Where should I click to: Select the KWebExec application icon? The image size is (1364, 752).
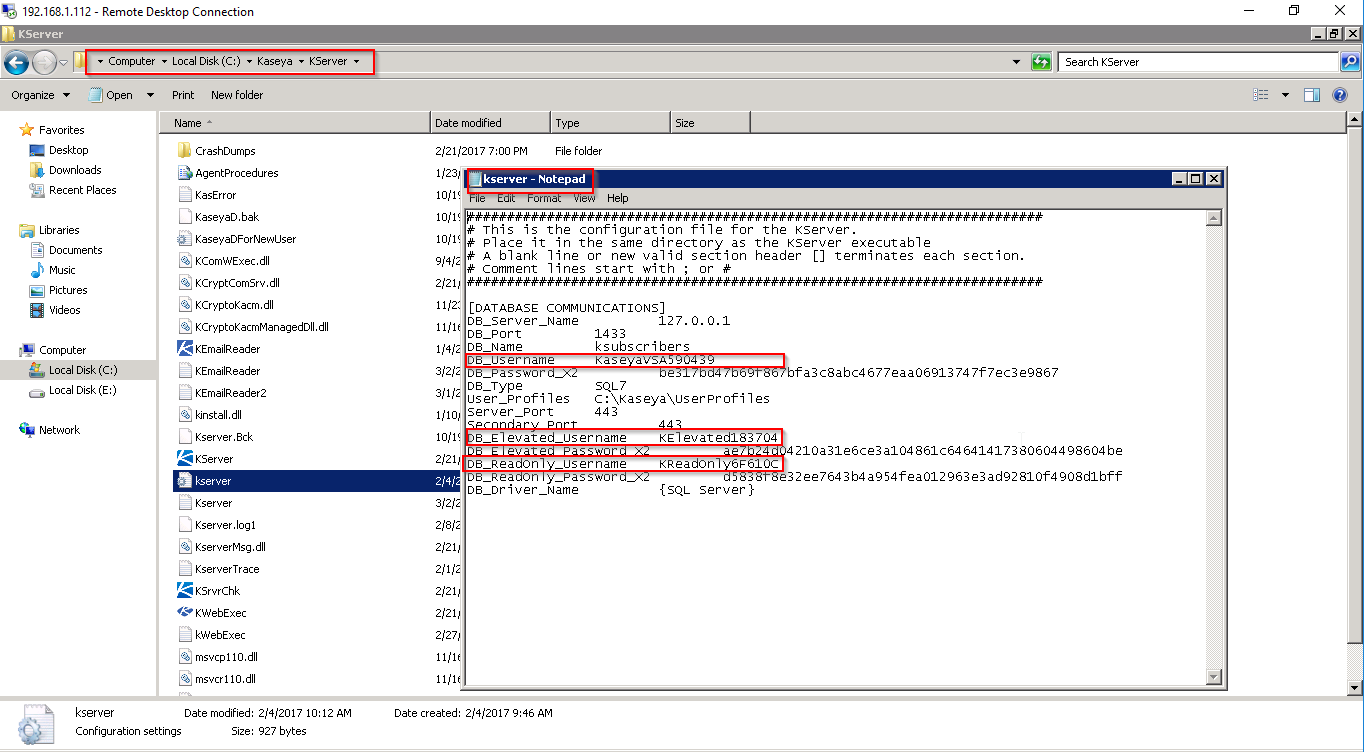(x=184, y=613)
